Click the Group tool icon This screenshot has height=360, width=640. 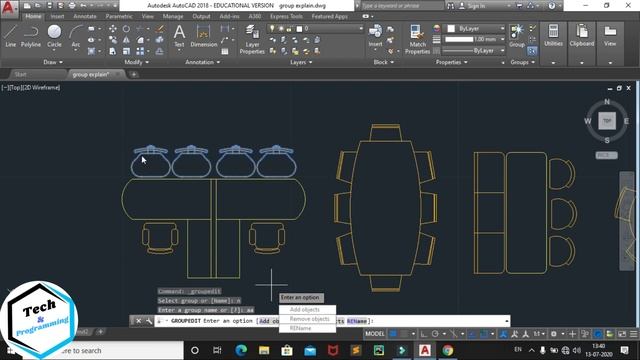tap(517, 35)
